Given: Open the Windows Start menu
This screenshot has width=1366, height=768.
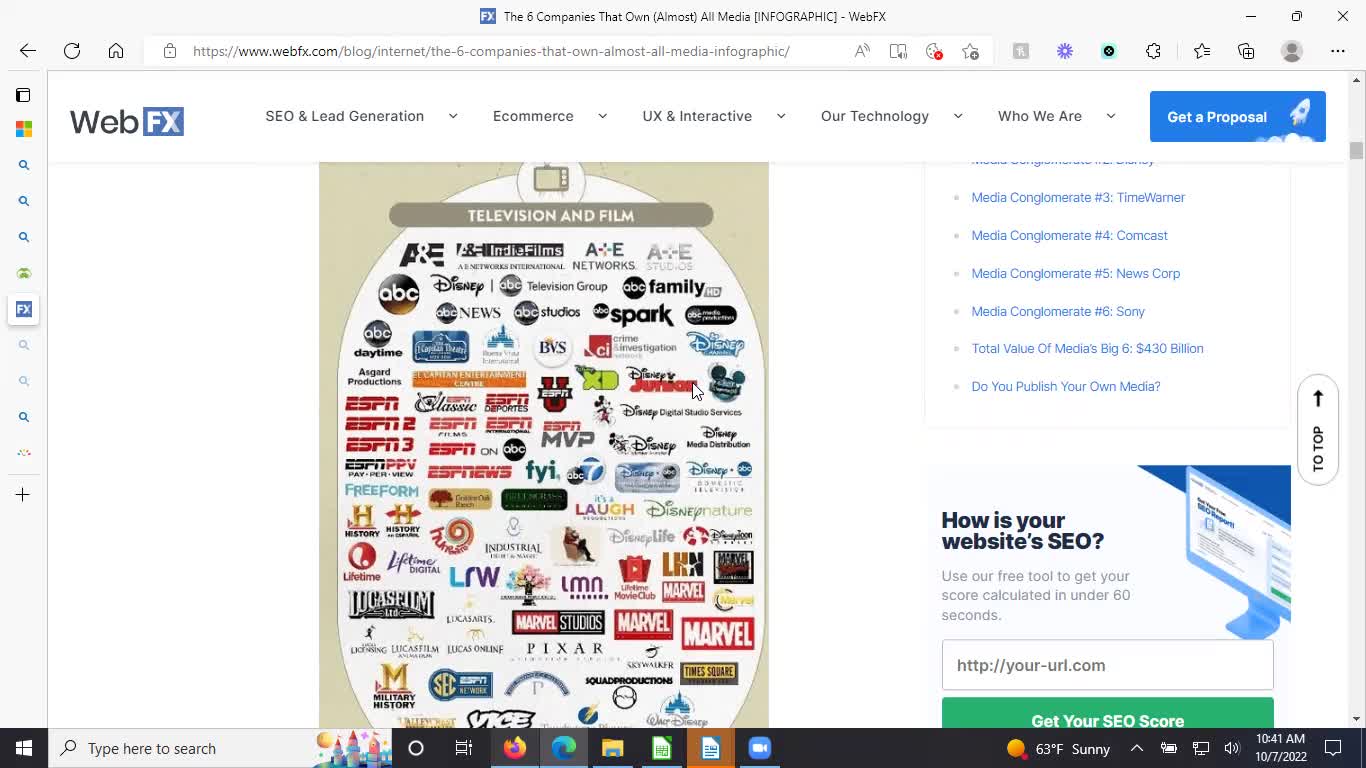Looking at the screenshot, I should tap(24, 748).
